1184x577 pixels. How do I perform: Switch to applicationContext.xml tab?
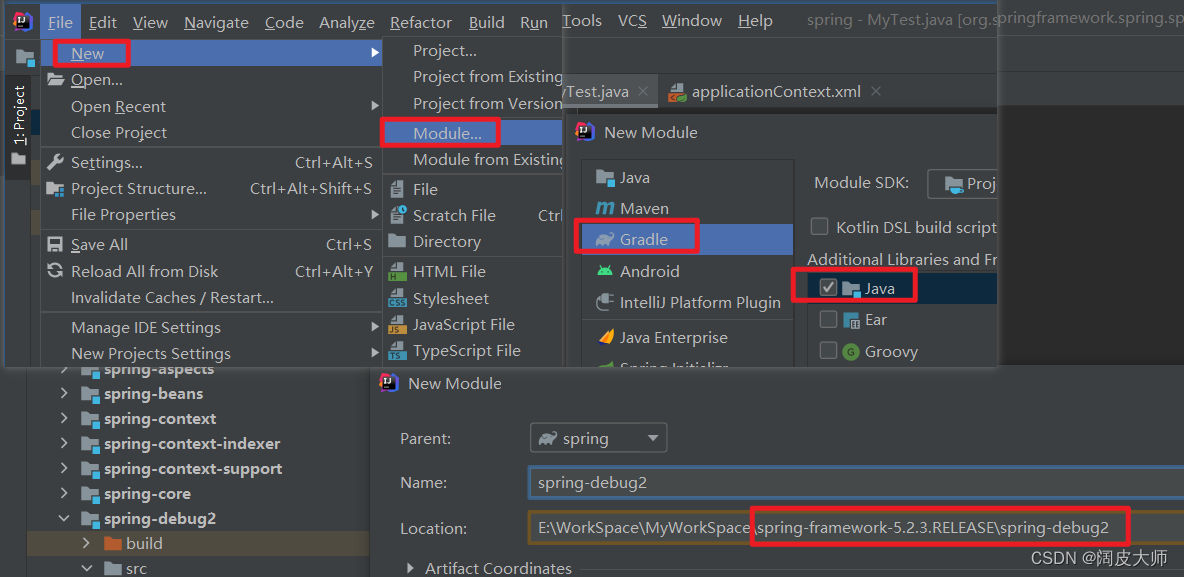click(775, 92)
